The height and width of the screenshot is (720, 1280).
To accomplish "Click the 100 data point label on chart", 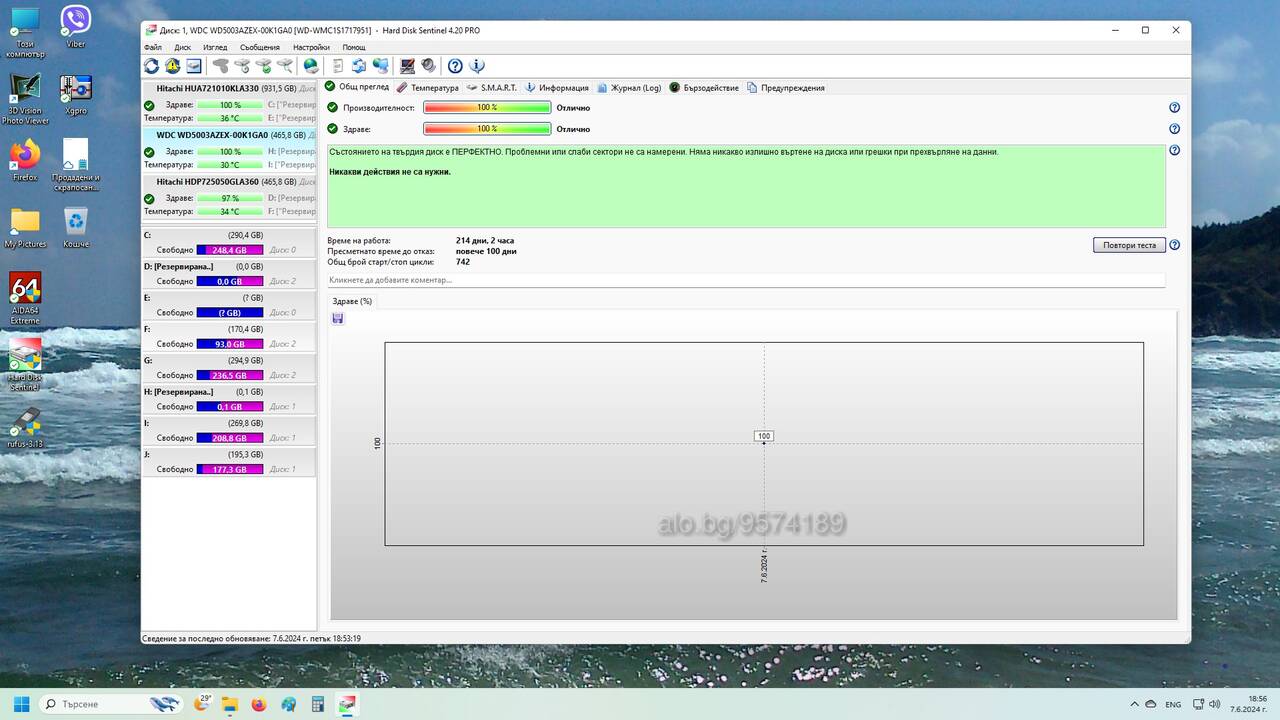I will [764, 436].
